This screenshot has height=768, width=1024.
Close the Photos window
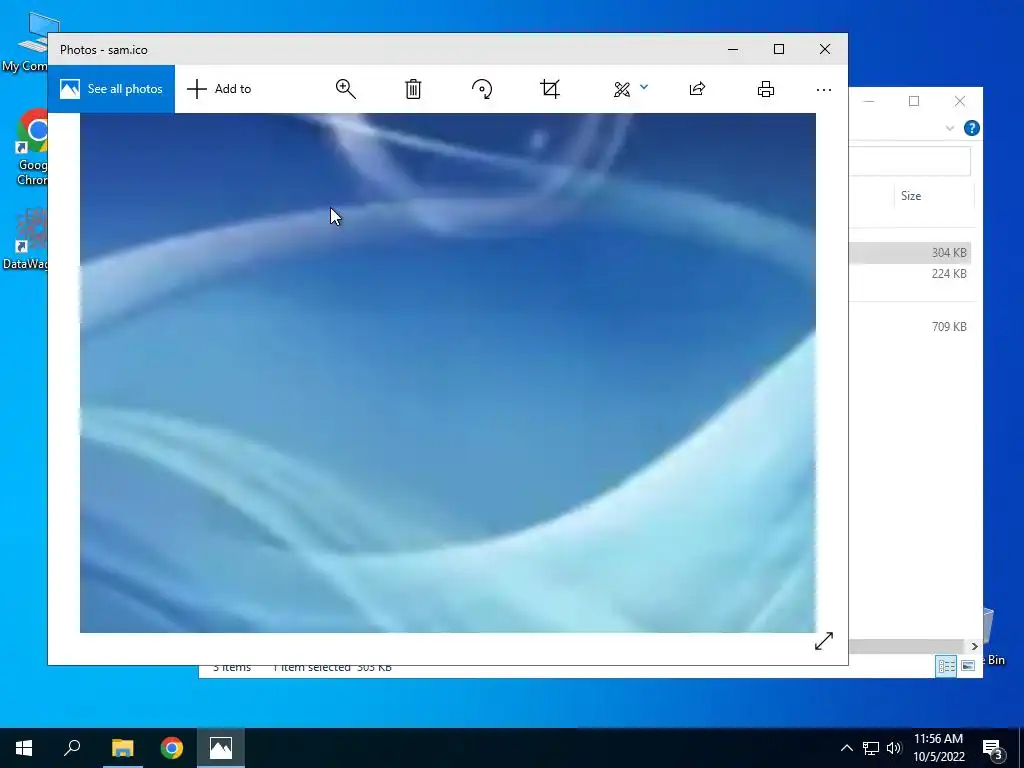click(825, 50)
